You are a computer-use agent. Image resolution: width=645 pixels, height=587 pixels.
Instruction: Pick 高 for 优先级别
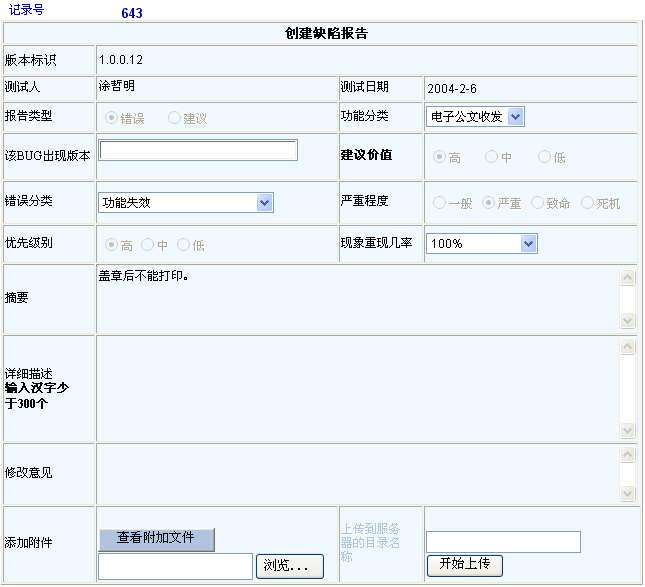click(111, 245)
